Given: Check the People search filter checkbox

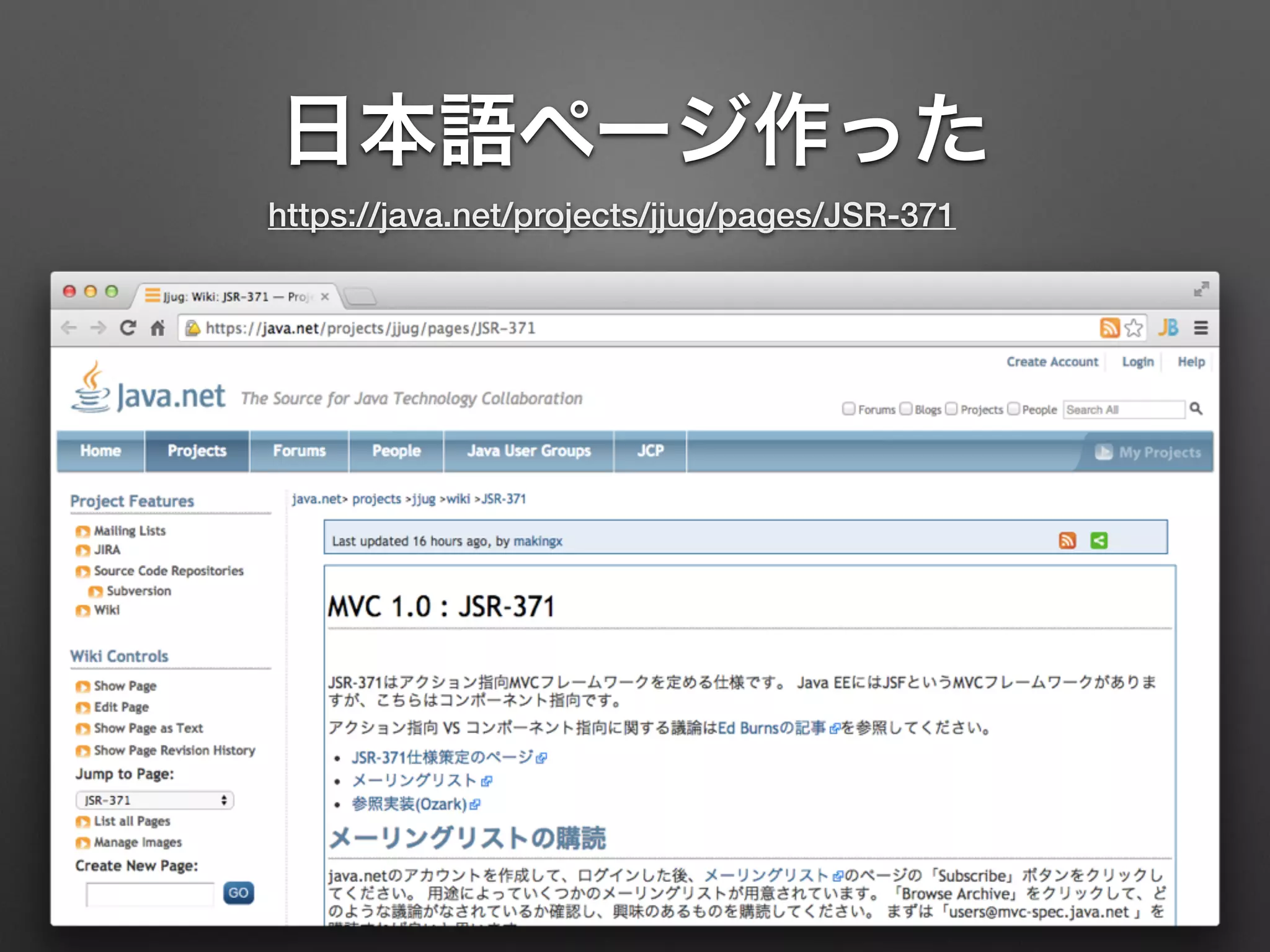Looking at the screenshot, I should tap(1013, 408).
